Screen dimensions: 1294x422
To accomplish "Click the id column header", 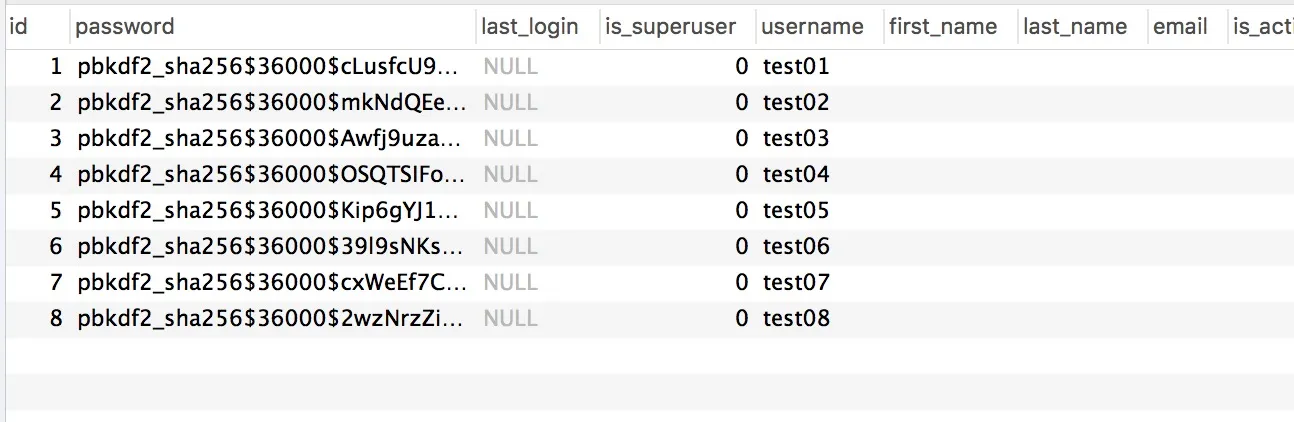I will pos(18,27).
